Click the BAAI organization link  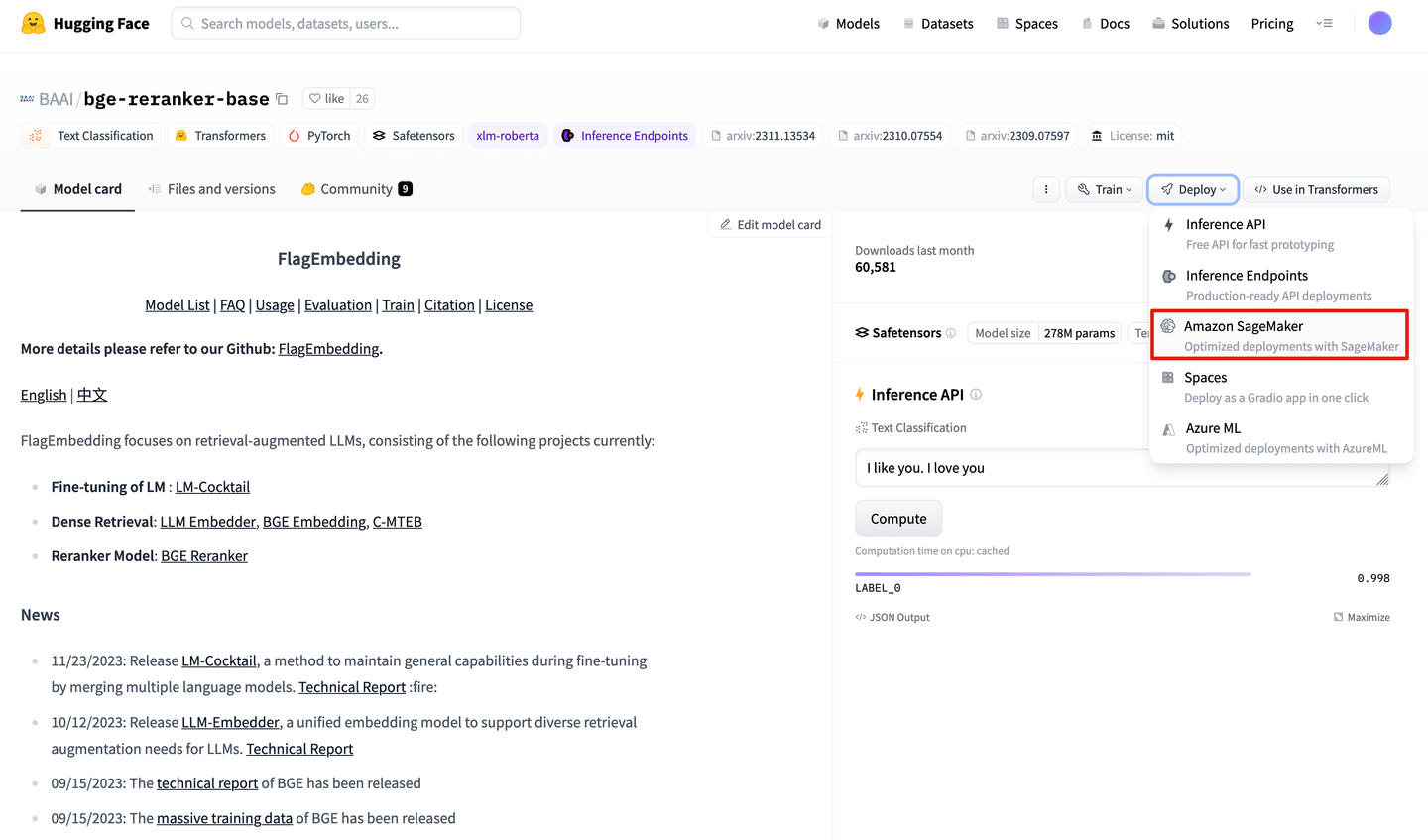[56, 99]
